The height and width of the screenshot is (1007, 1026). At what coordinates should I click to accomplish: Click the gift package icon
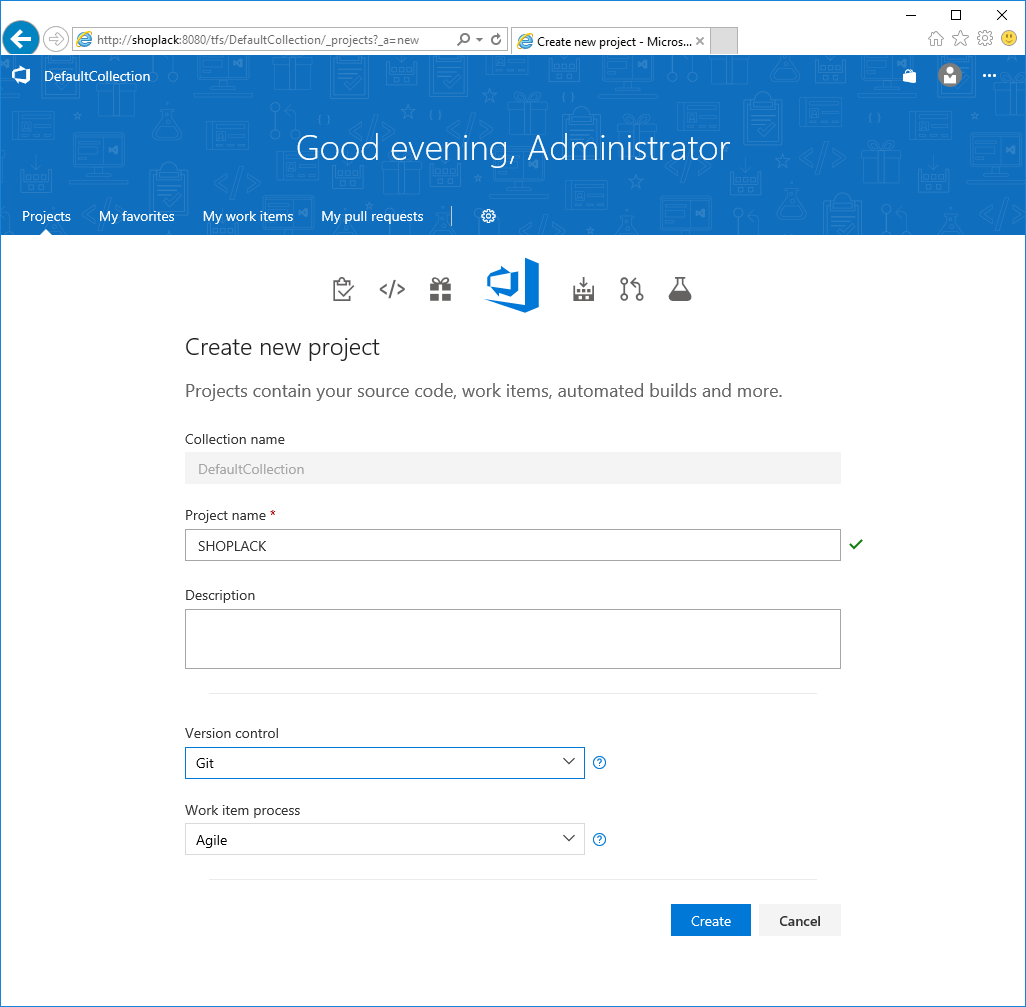pos(440,289)
